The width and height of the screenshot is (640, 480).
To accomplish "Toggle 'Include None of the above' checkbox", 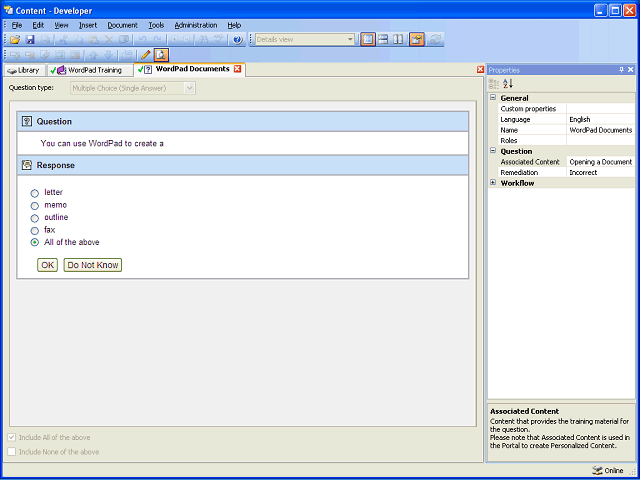I will click(x=11, y=452).
